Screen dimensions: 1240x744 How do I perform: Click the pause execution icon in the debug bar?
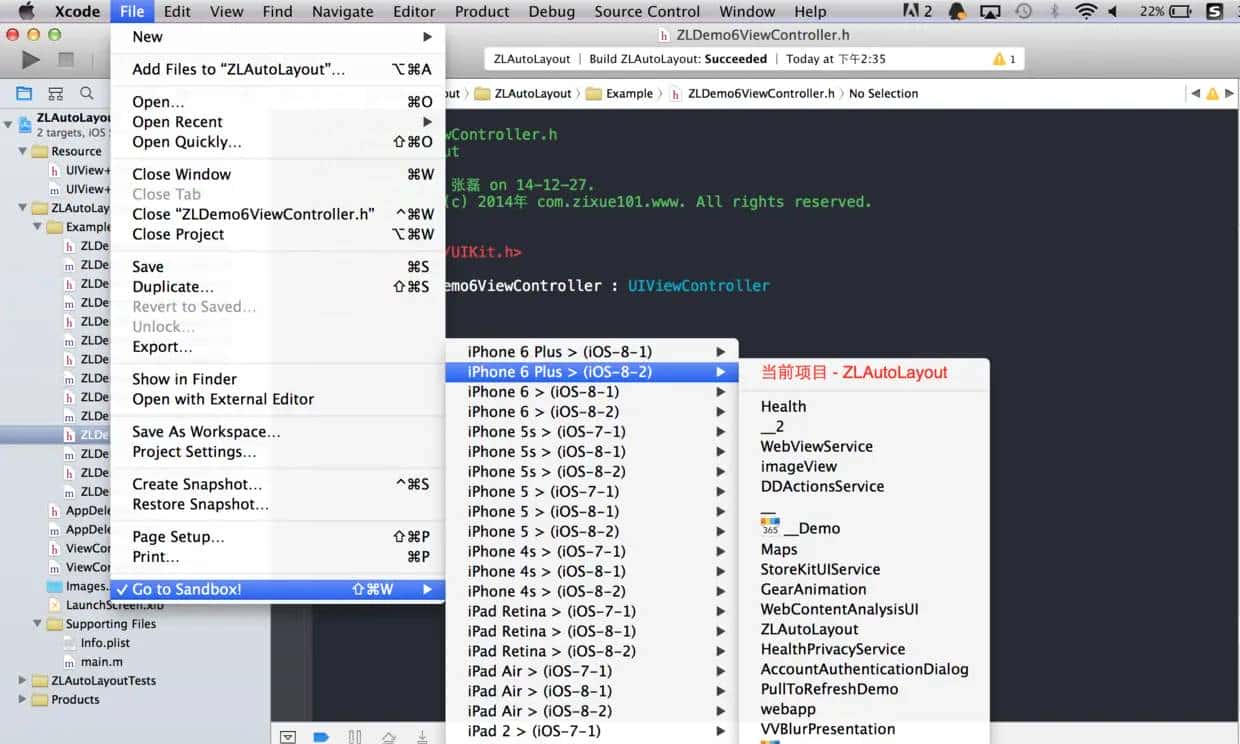coord(355,737)
